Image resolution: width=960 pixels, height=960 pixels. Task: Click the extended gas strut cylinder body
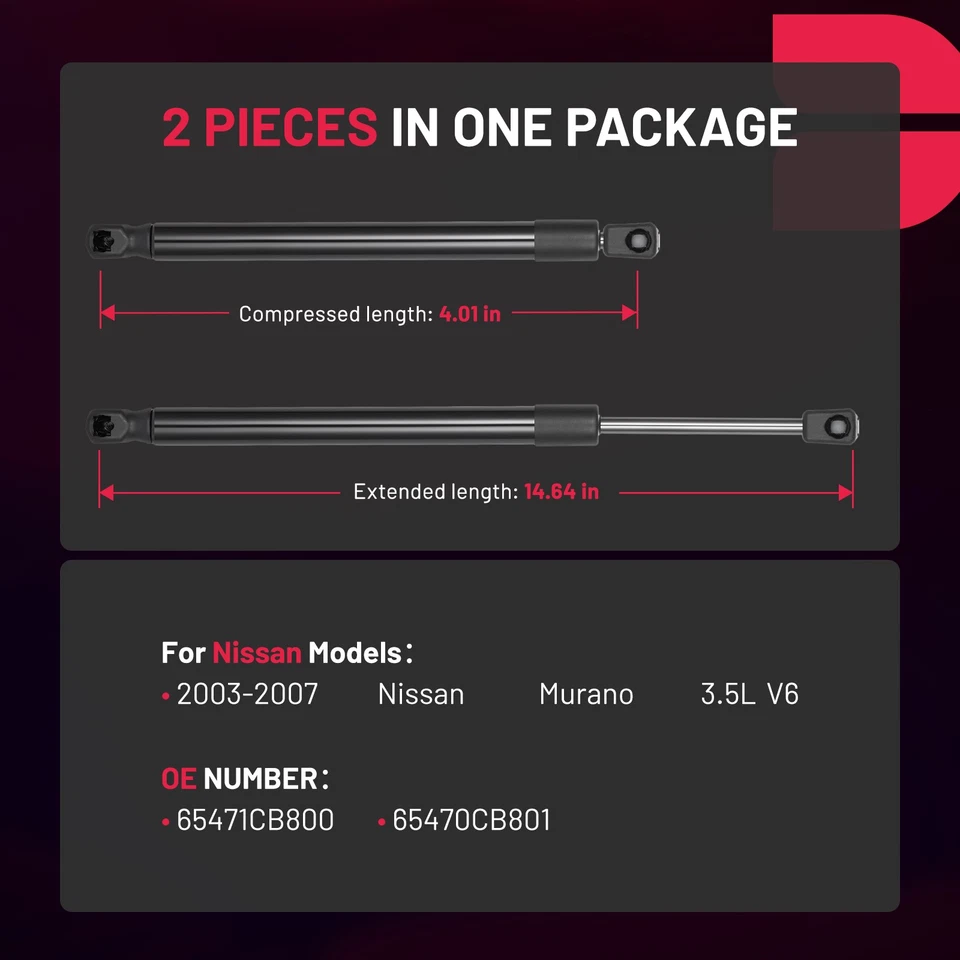375,426
